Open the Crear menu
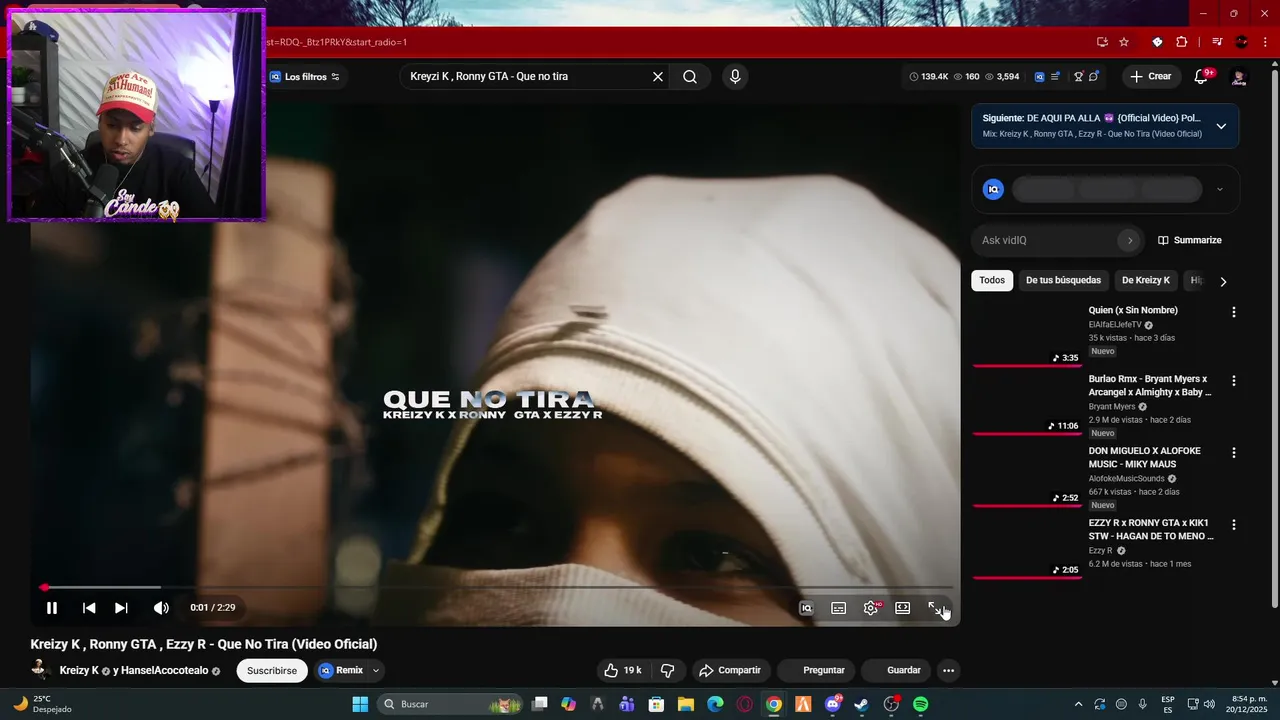Viewport: 1280px width, 720px height. (1150, 77)
